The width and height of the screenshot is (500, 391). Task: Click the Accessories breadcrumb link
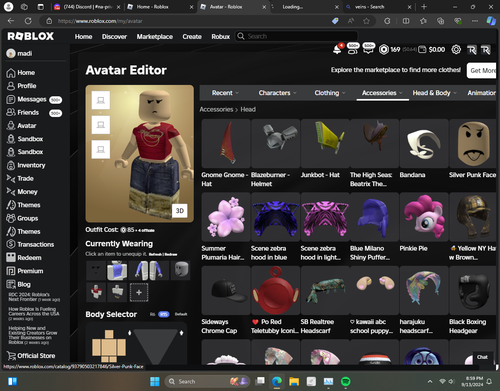click(216, 109)
